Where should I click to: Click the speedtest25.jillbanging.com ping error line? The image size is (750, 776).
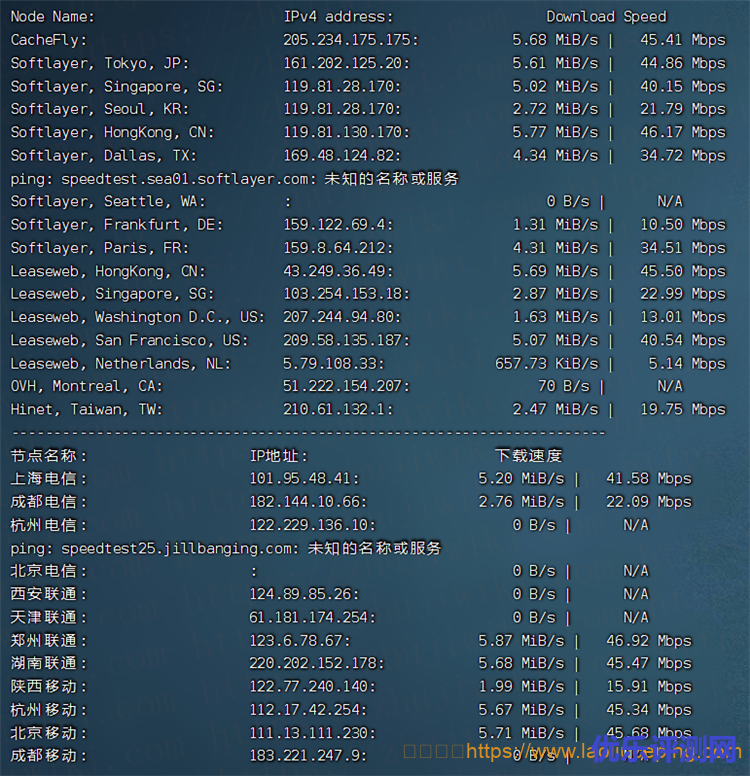(226, 548)
